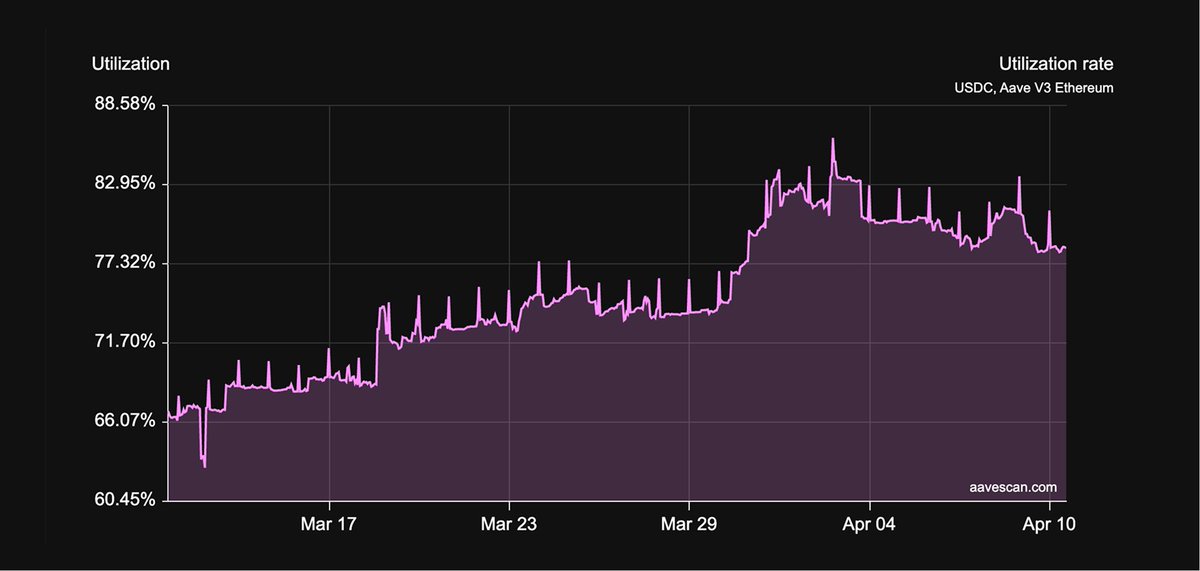Click the 88.58% y-axis label
1200x571 pixels.
coord(125,104)
